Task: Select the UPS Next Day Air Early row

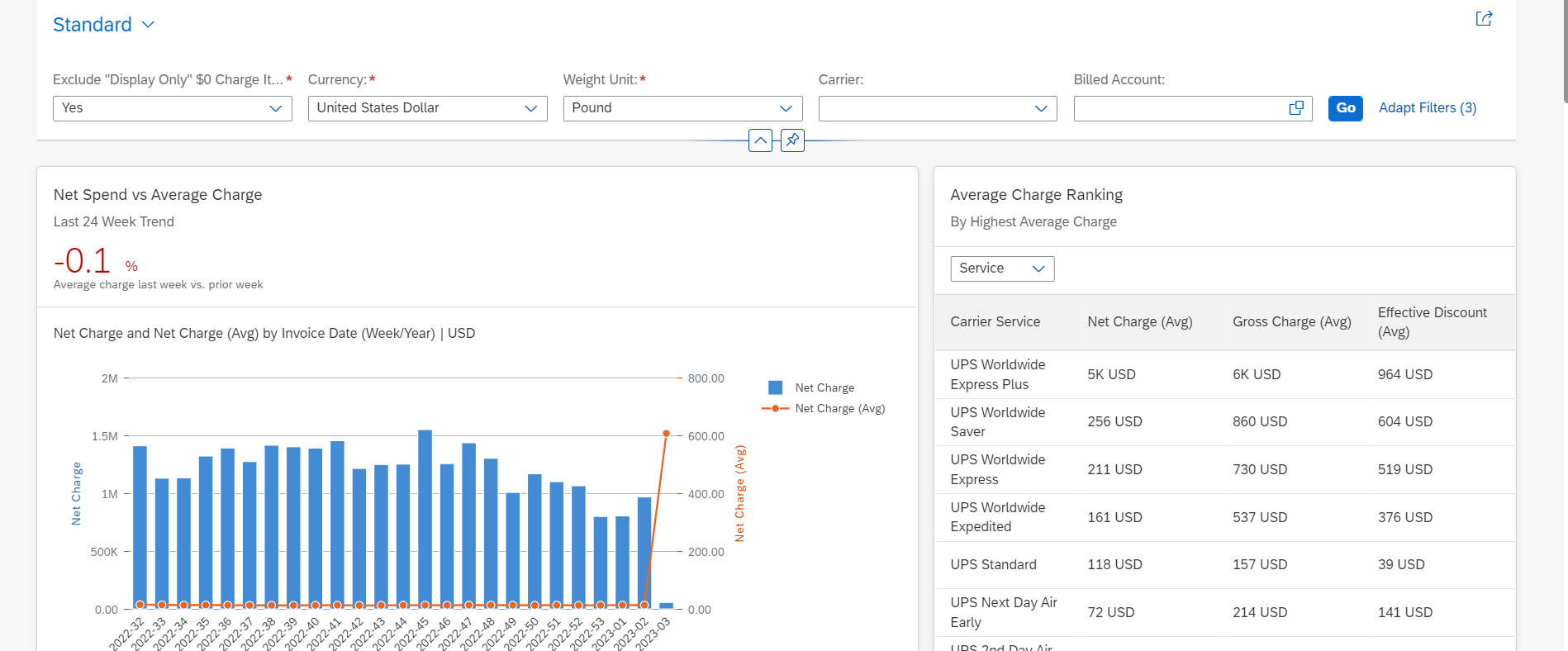Action: pos(1225,613)
